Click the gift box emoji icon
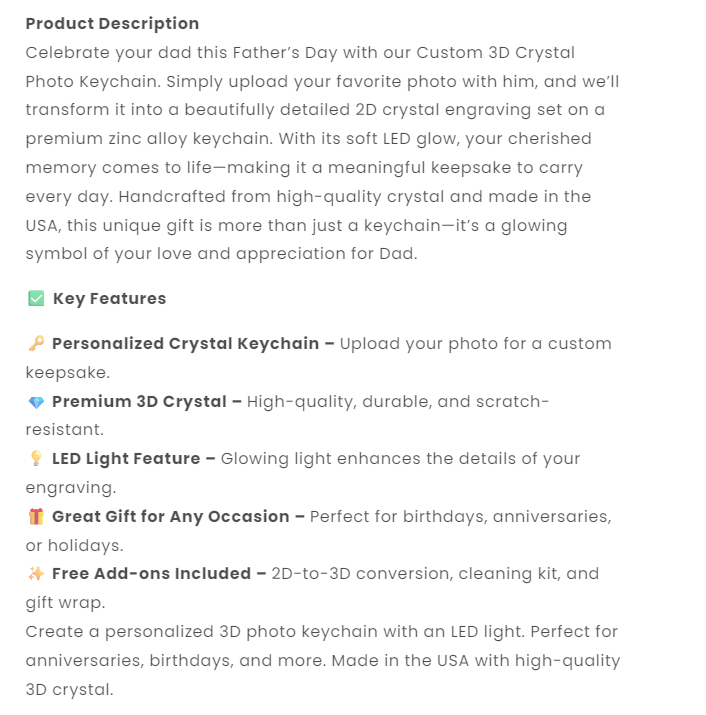706x715 pixels. tap(36, 517)
